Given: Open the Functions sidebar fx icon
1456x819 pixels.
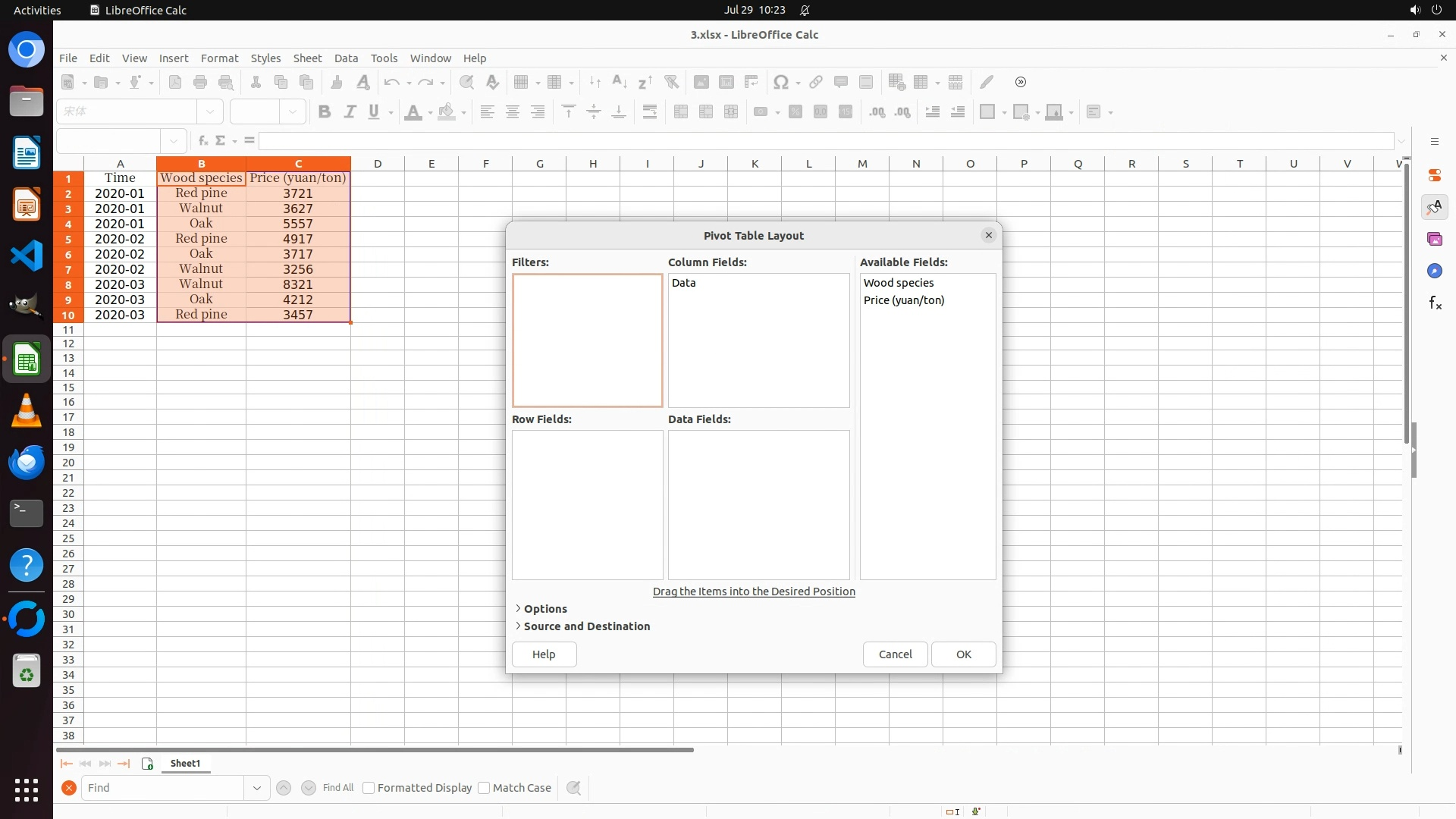Looking at the screenshot, I should coord(1434,303).
